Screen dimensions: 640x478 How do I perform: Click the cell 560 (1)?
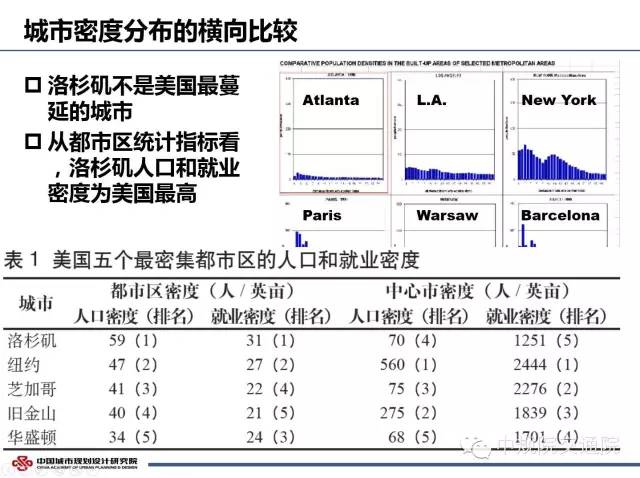(408, 365)
